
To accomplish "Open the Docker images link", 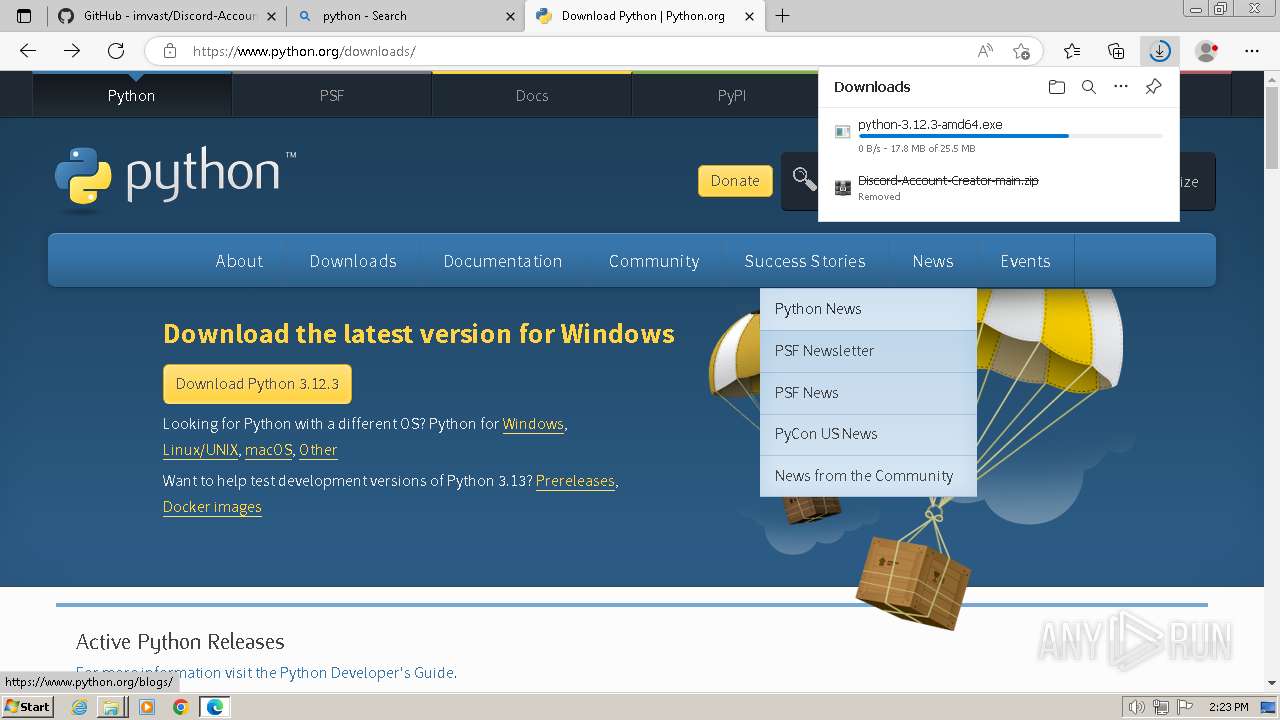I will pyautogui.click(x=212, y=507).
